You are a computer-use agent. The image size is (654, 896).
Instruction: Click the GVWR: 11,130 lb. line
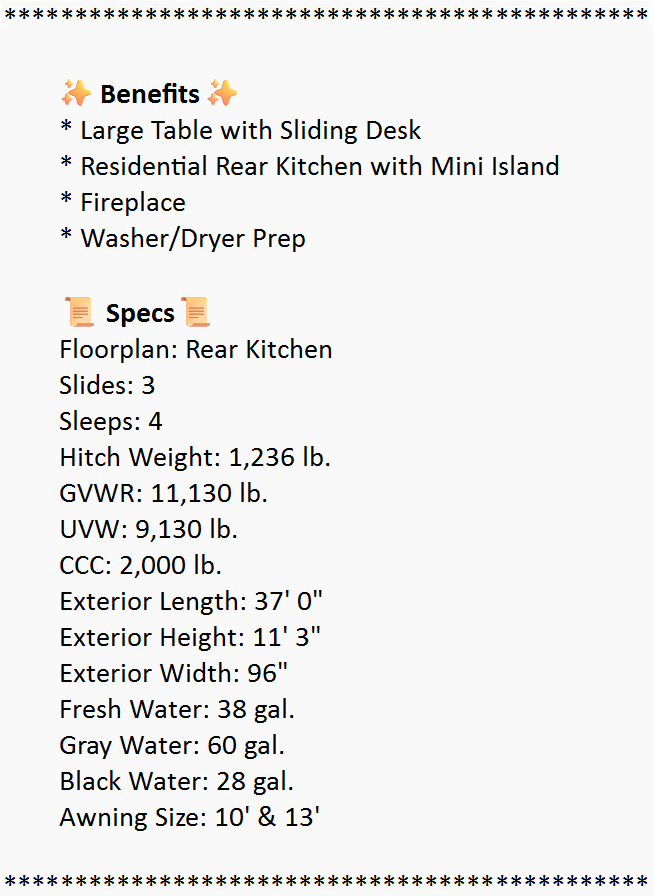point(163,493)
